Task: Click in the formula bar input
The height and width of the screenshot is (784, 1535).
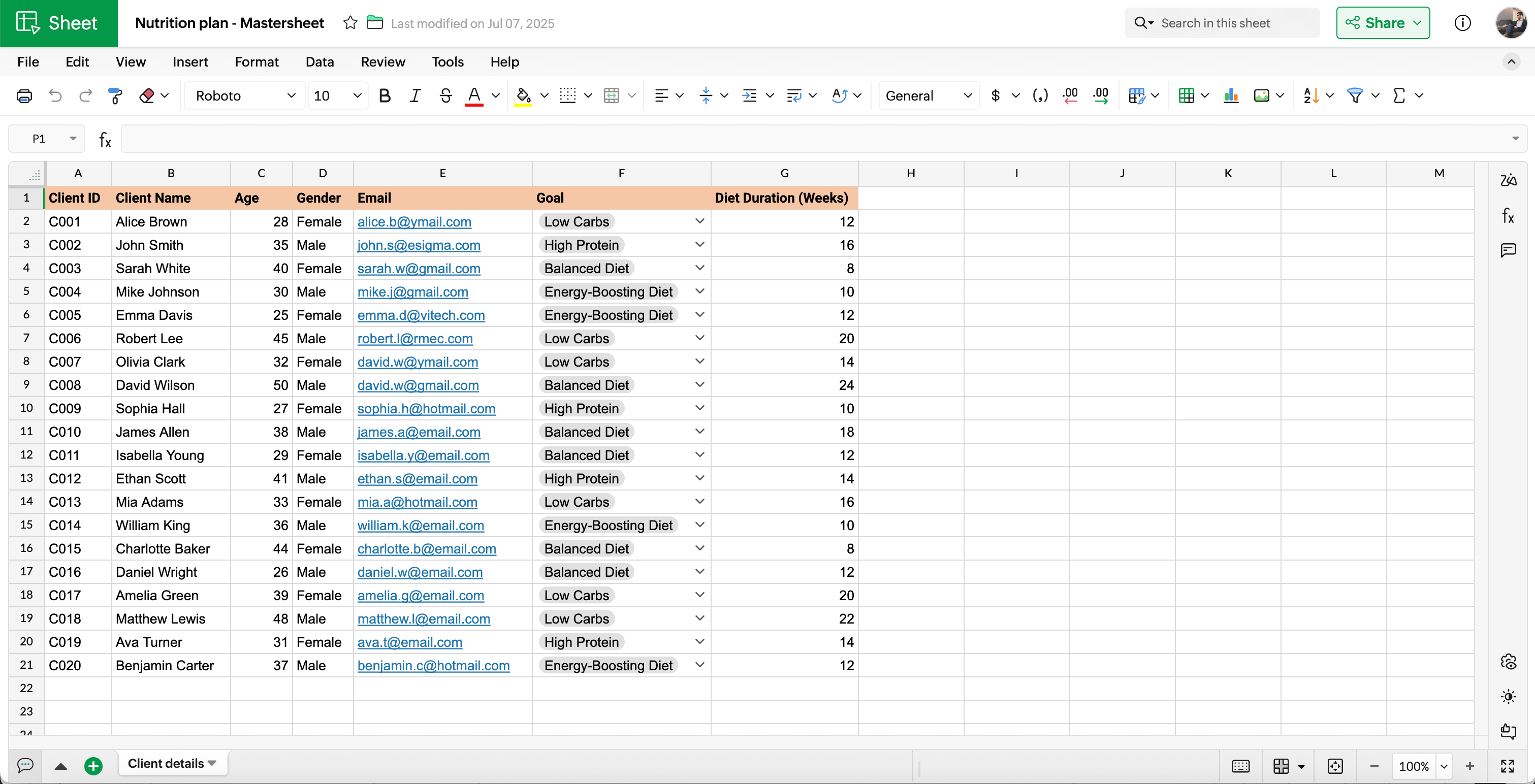Action: (814, 139)
